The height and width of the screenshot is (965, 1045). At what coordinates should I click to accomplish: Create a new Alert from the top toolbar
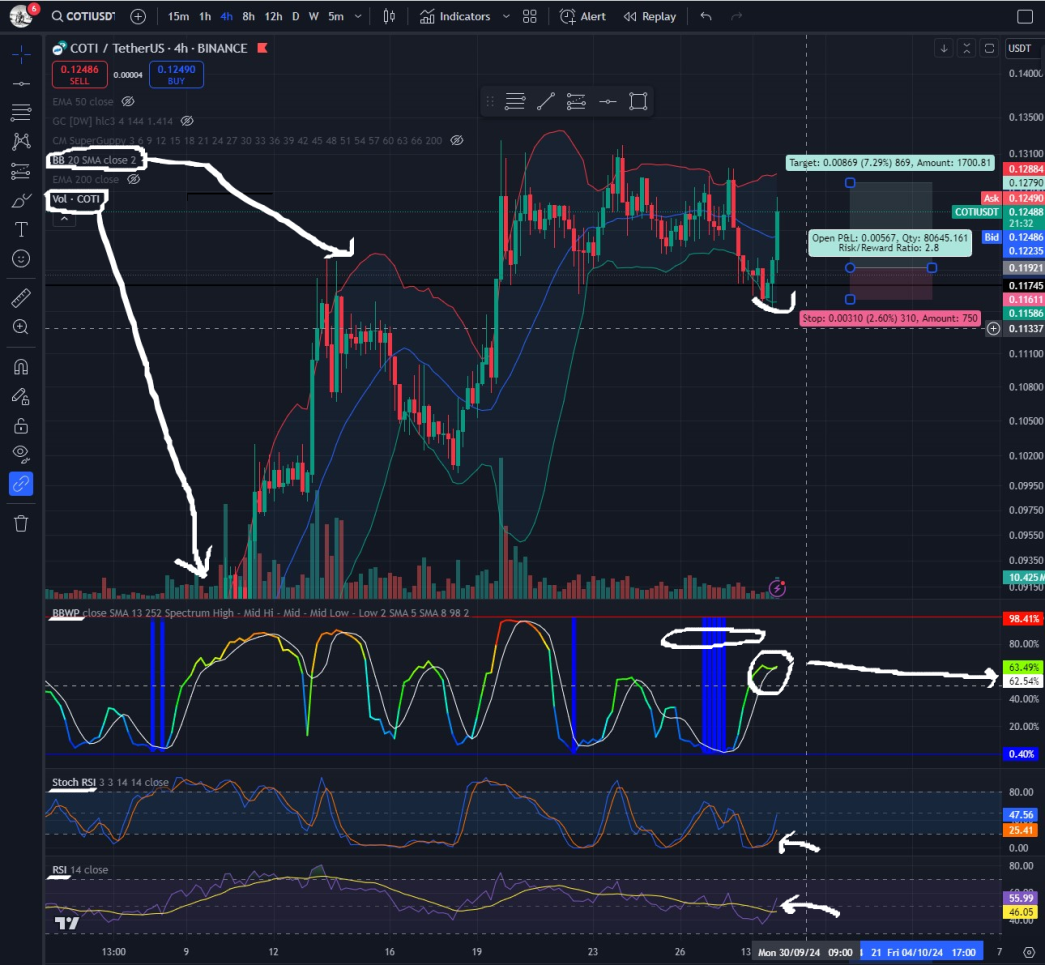[x=583, y=16]
